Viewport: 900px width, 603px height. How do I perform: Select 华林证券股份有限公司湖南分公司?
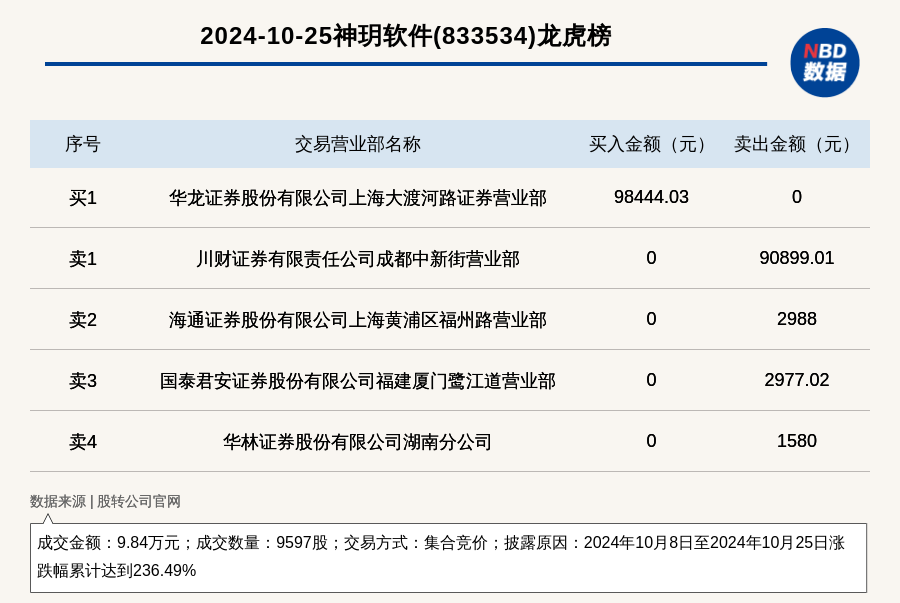pos(358,441)
